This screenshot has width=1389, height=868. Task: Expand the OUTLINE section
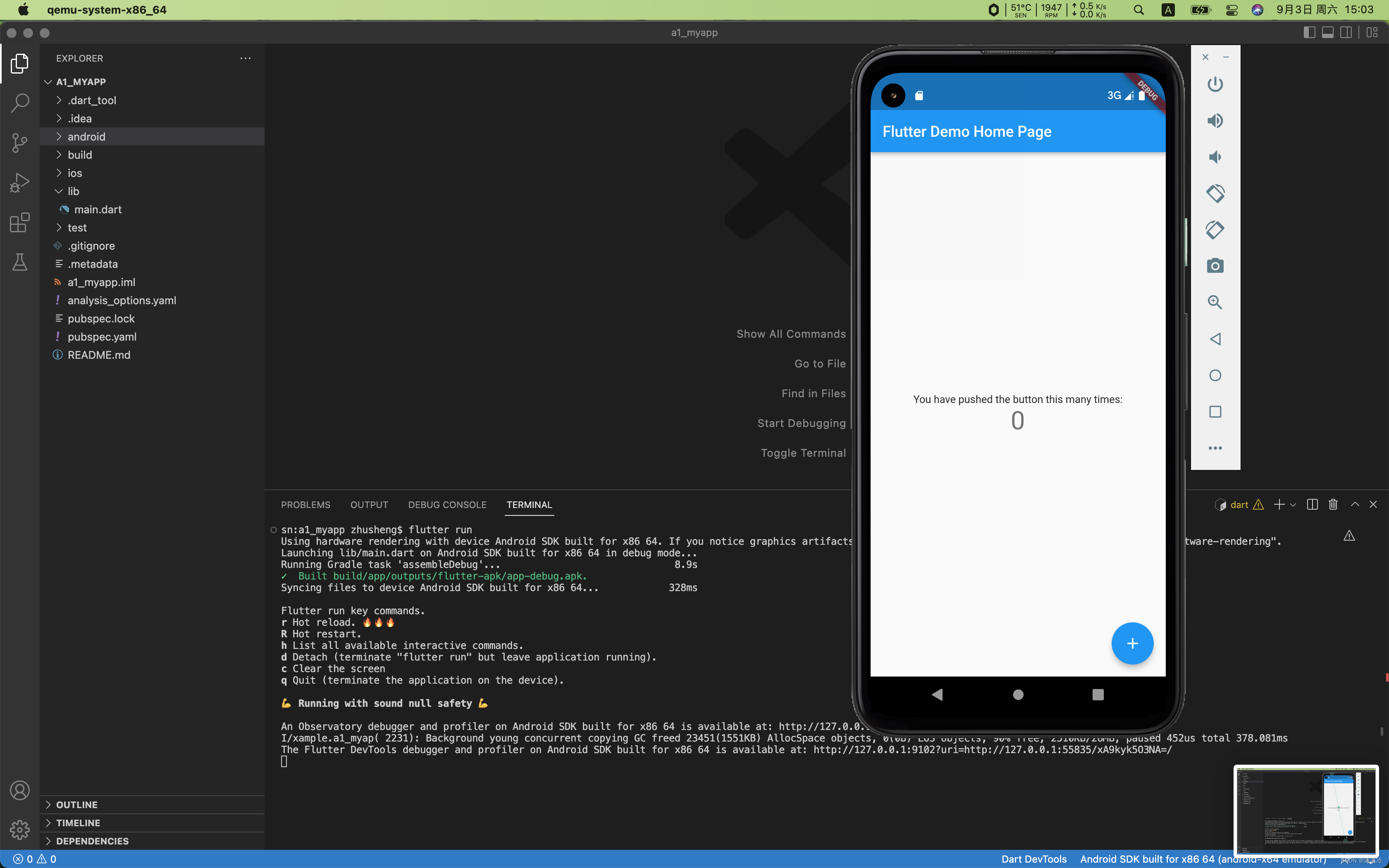tap(152, 805)
